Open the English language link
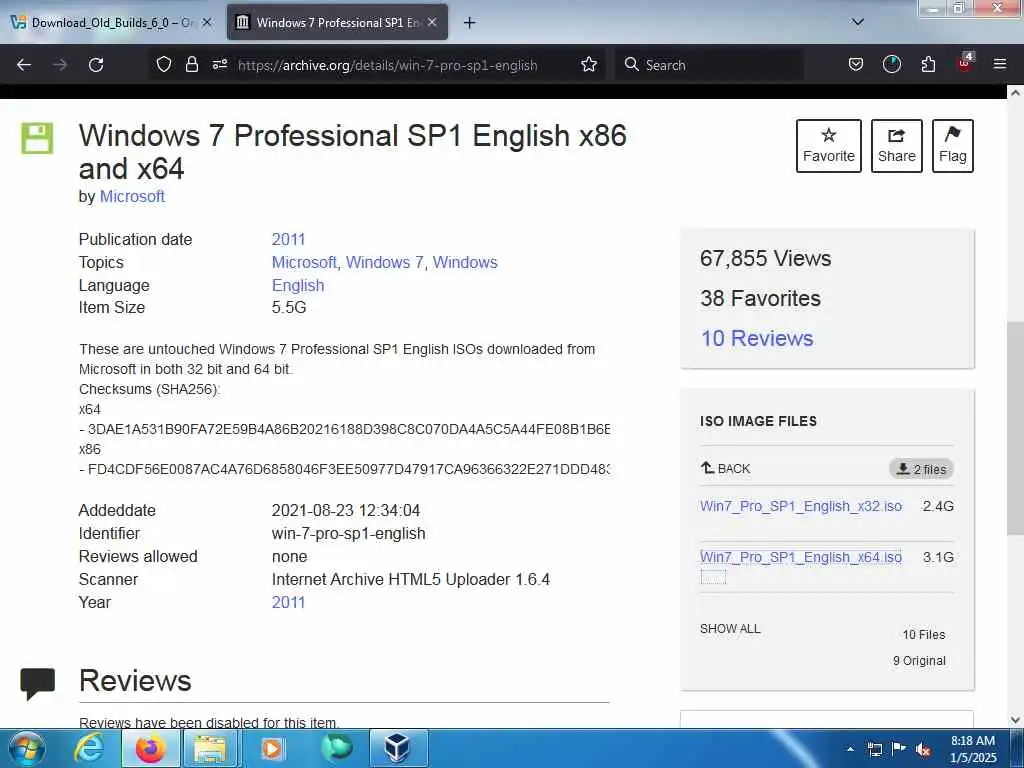The image size is (1024, 768). click(298, 285)
